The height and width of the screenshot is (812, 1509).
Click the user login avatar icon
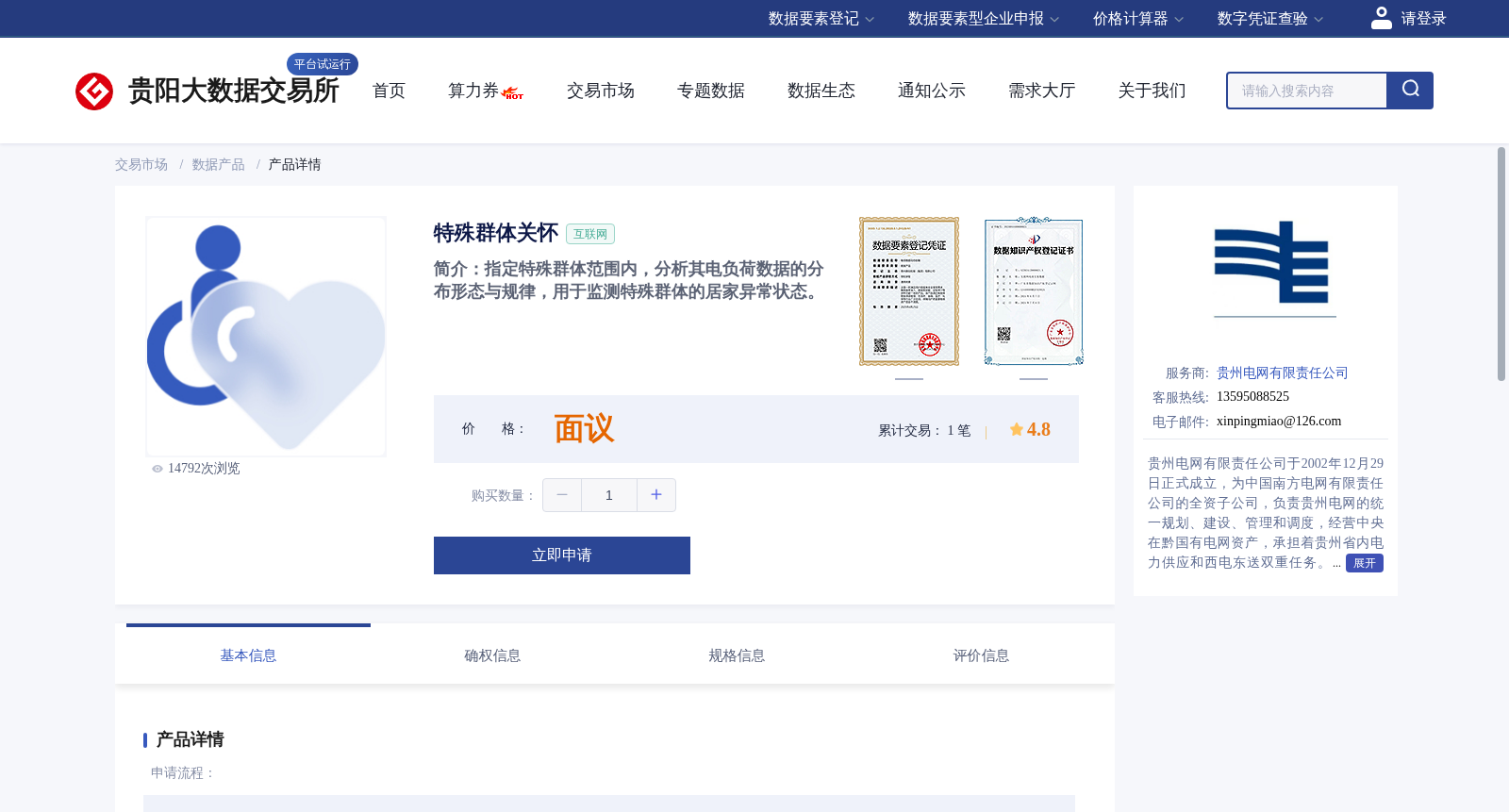click(1382, 18)
